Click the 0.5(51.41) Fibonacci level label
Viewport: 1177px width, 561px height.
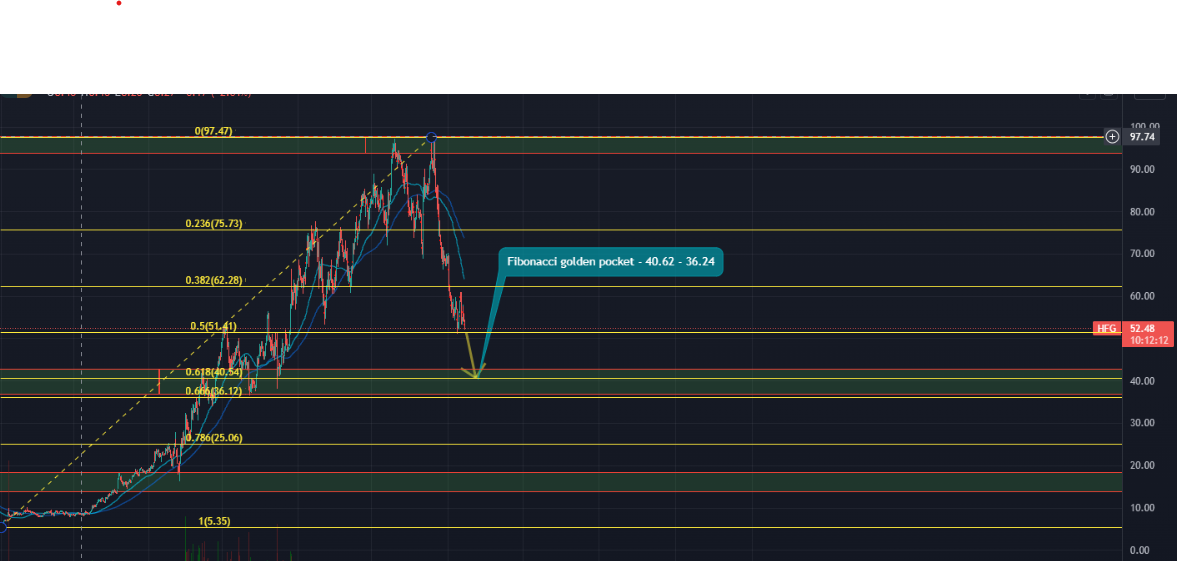(213, 326)
